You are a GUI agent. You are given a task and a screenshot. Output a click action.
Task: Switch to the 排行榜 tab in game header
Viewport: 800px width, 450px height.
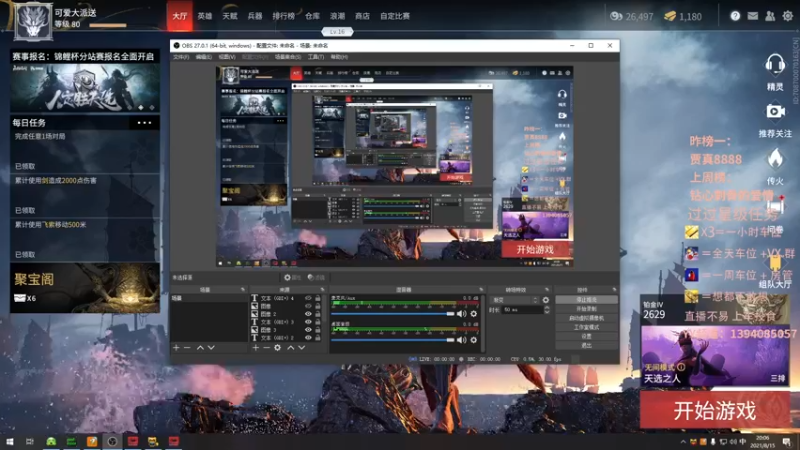click(284, 16)
